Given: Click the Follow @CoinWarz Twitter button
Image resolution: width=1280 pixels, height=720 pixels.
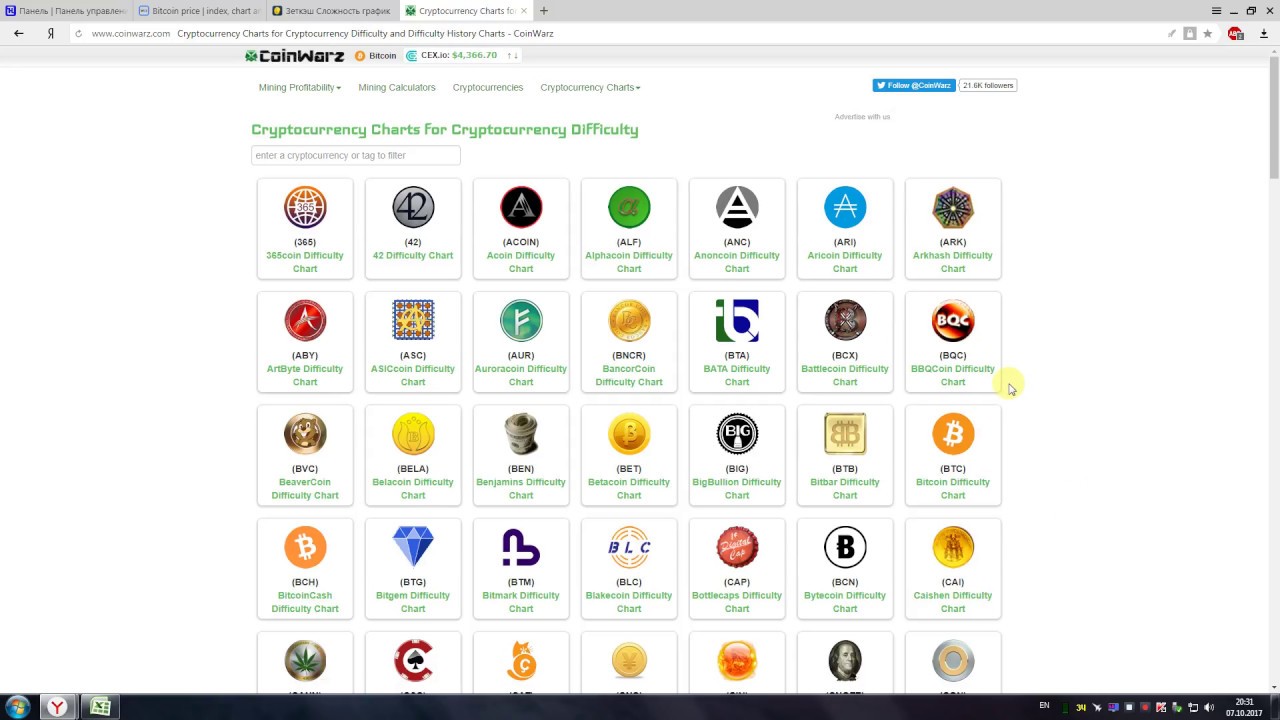Looking at the screenshot, I should coord(914,85).
